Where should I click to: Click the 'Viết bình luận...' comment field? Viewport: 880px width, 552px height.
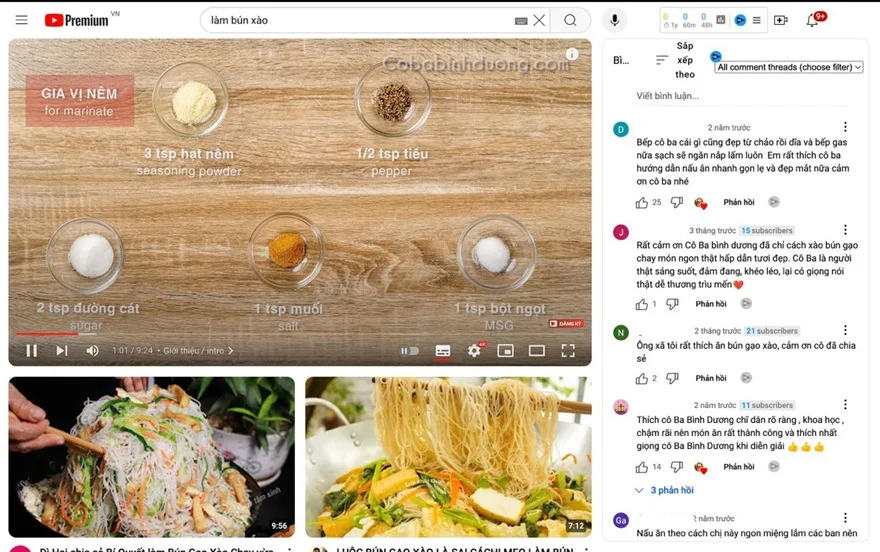[x=741, y=96]
